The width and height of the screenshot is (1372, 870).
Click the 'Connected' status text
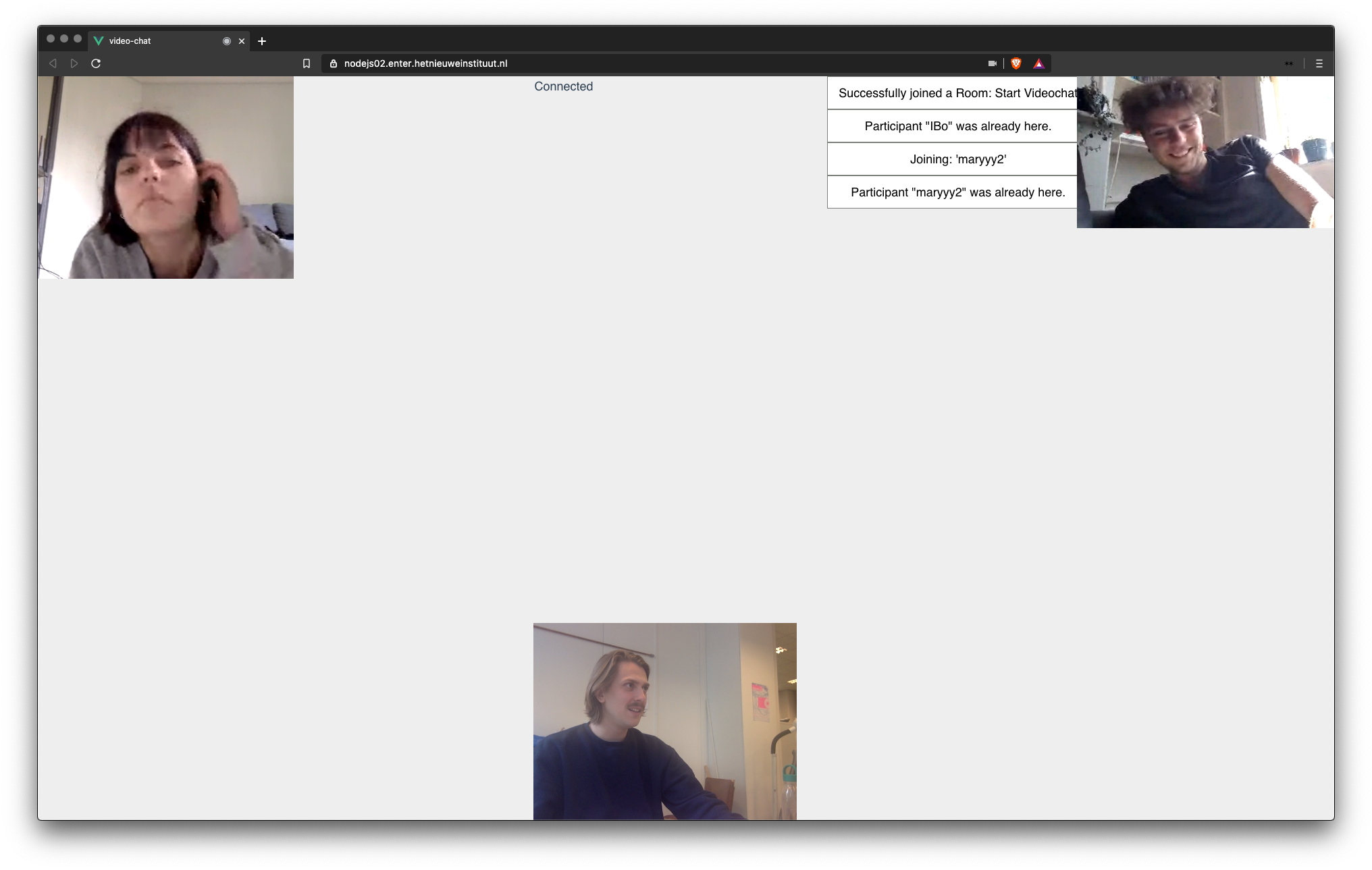564,86
